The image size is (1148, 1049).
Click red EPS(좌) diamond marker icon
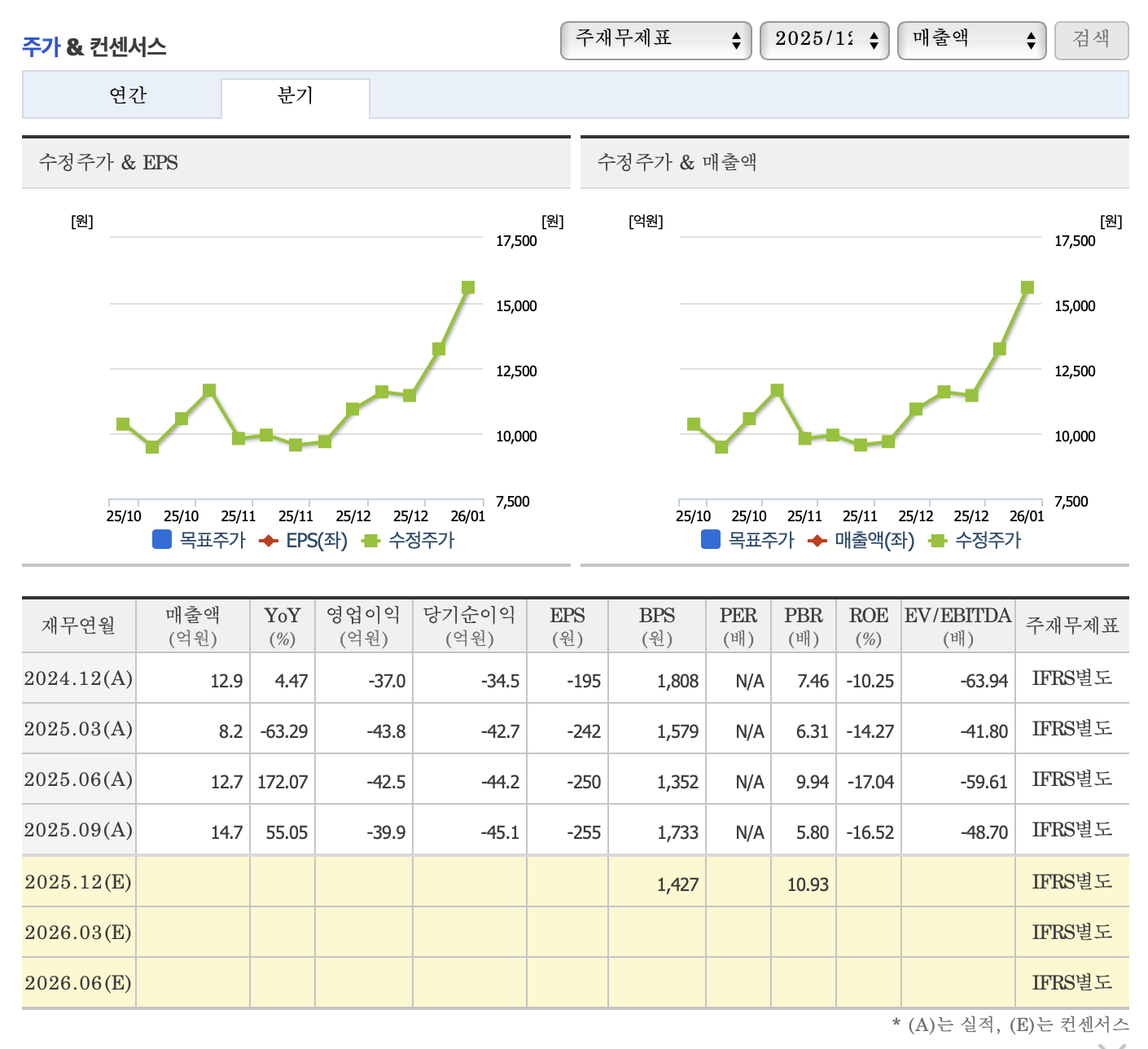pyautogui.click(x=268, y=541)
